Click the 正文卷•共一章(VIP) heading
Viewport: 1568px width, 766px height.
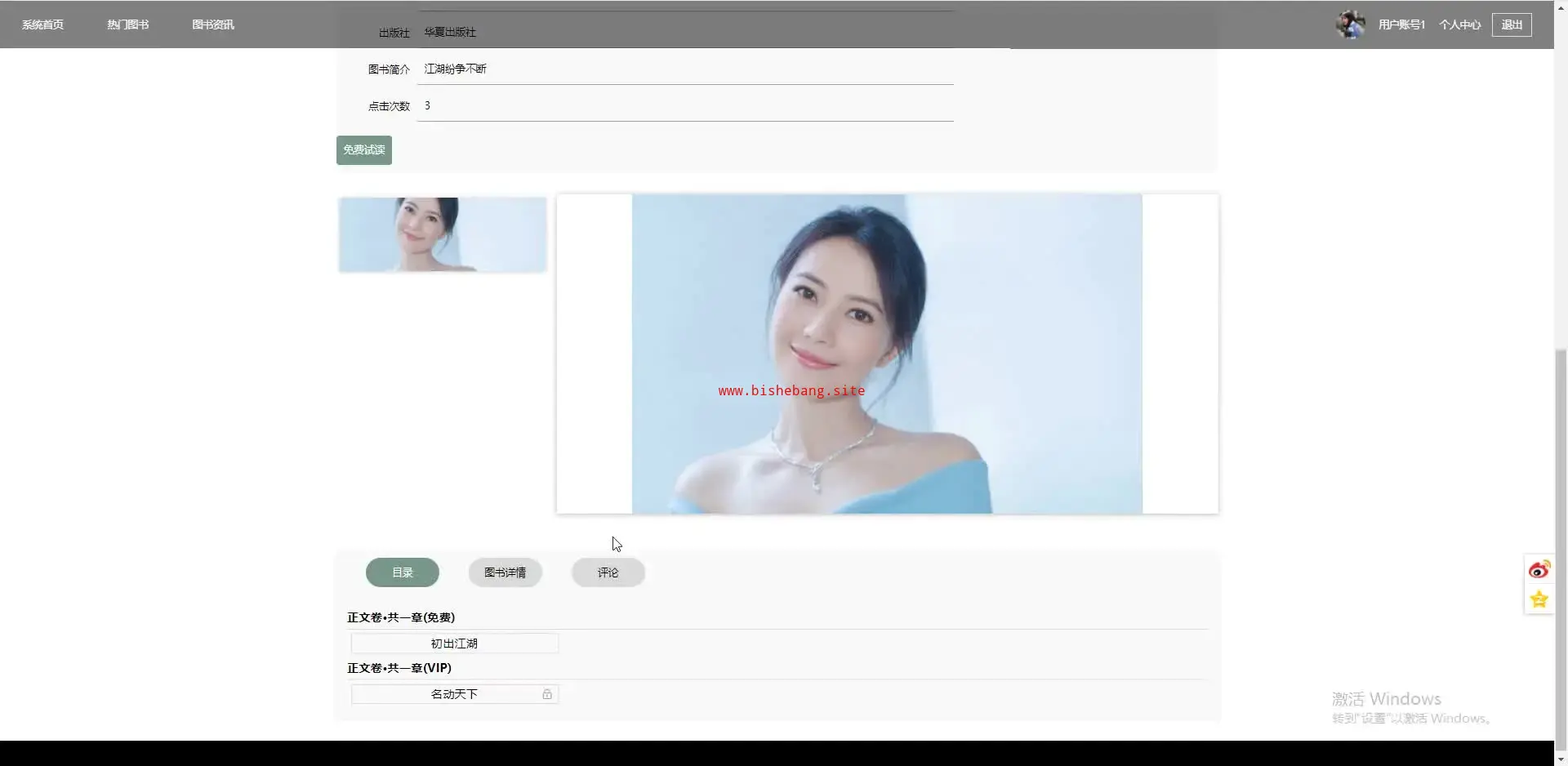(399, 668)
